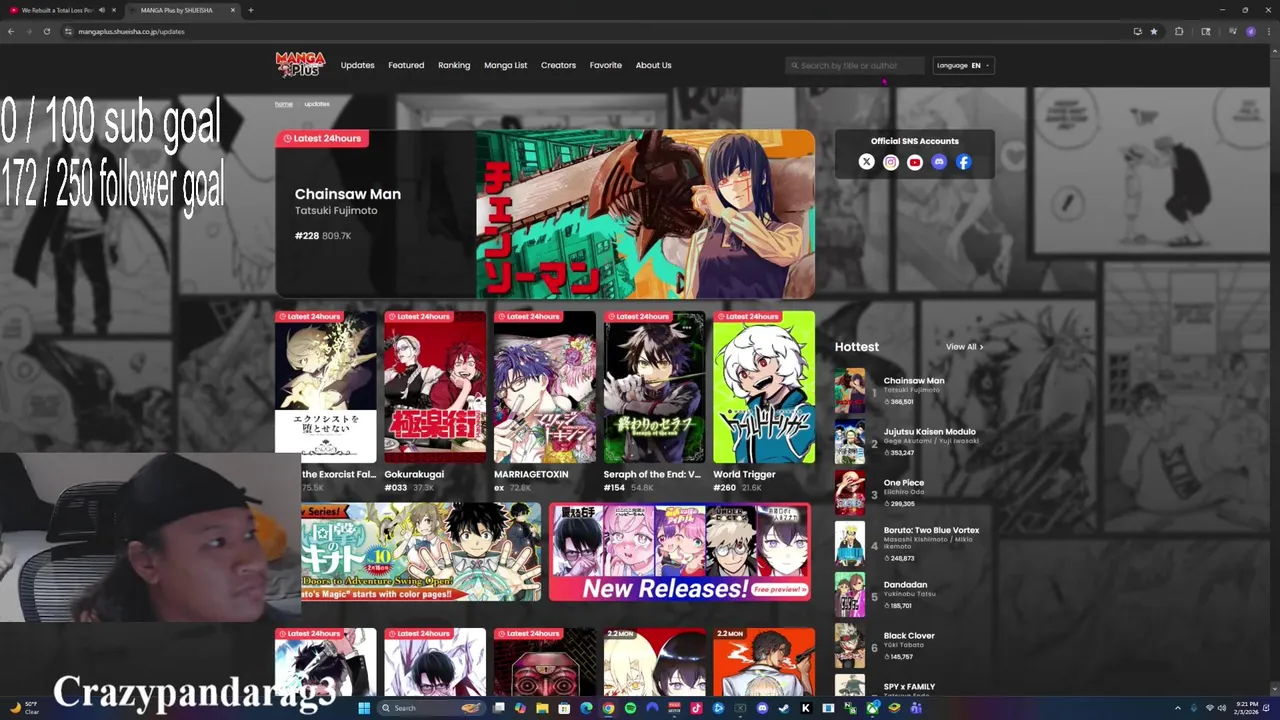Open the Ranking menu item
The width and height of the screenshot is (1280, 720).
[x=454, y=65]
